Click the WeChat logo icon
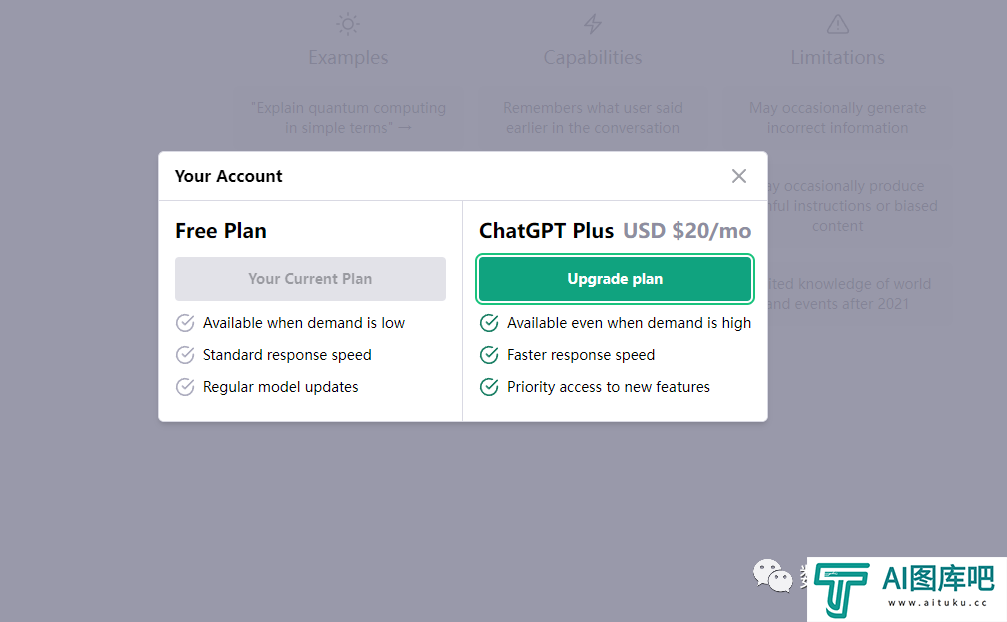 (773, 576)
